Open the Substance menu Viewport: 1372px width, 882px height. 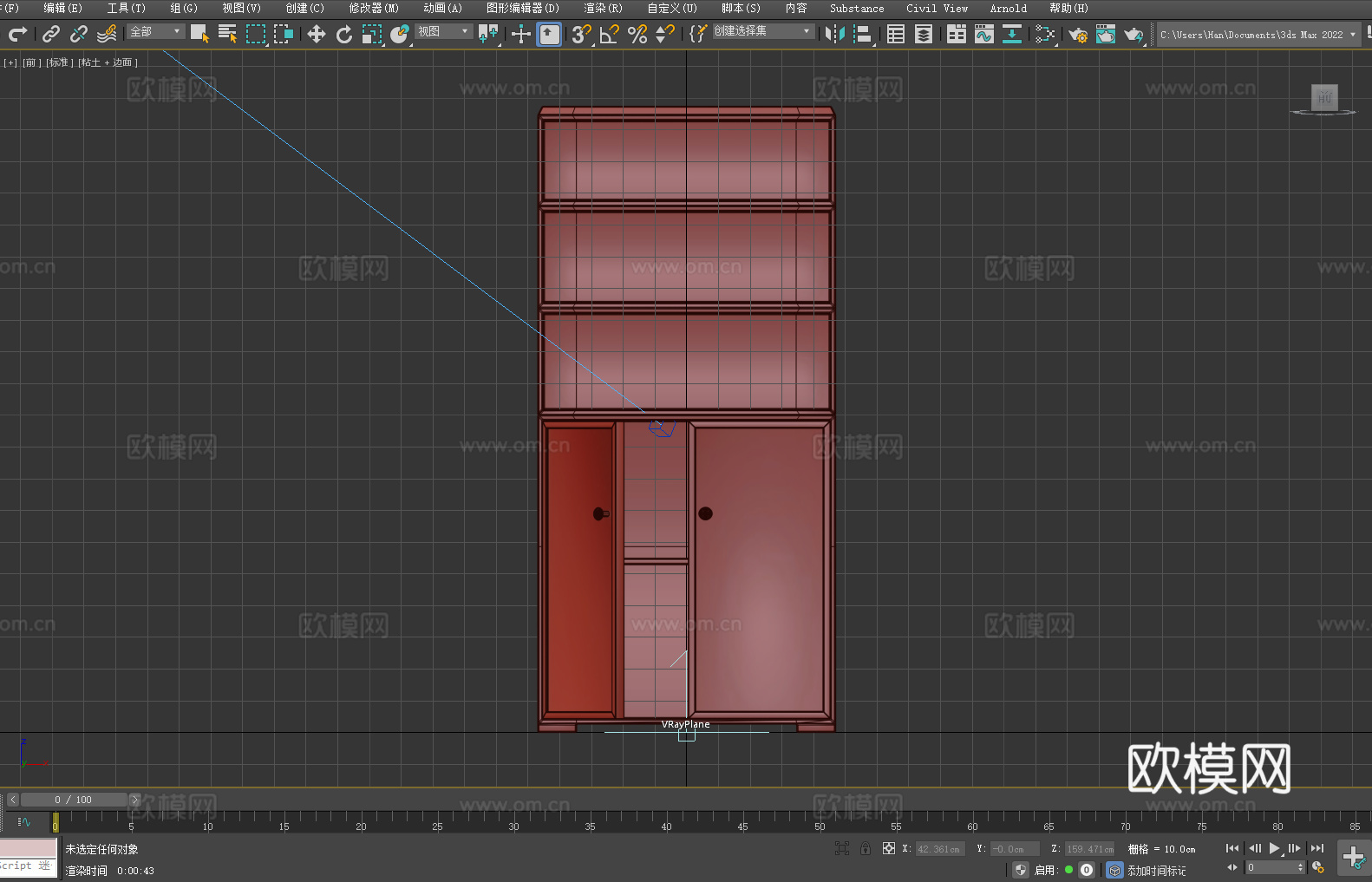[x=857, y=8]
